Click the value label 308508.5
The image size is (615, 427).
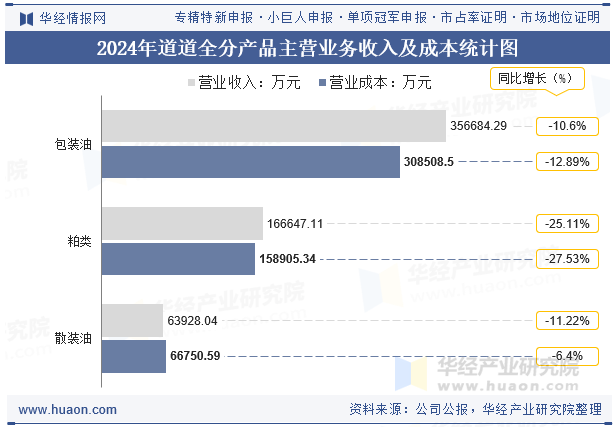tap(429, 162)
